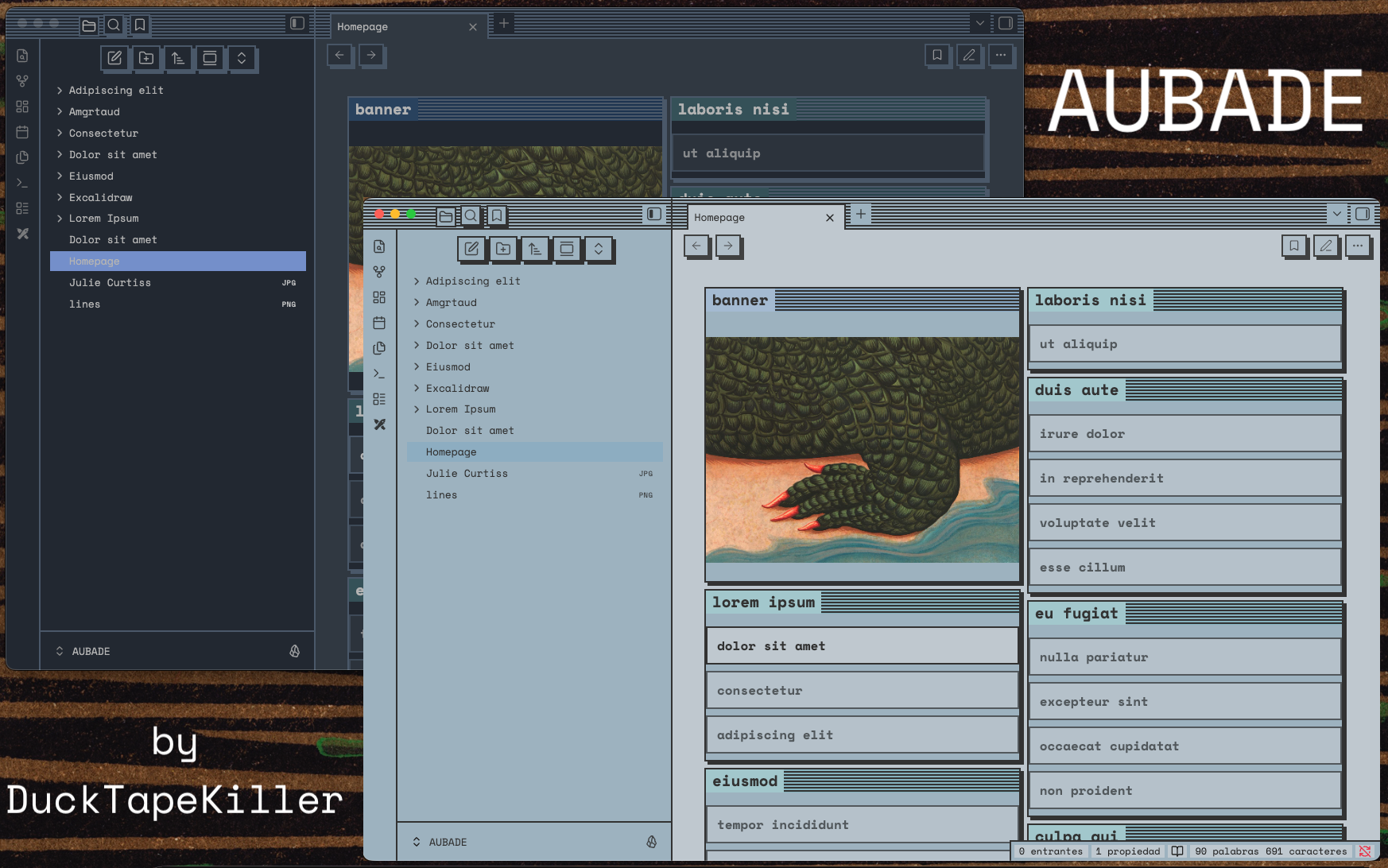The image size is (1388, 868).
Task: Open the tab list dropdown in the light window
Action: (1337, 214)
